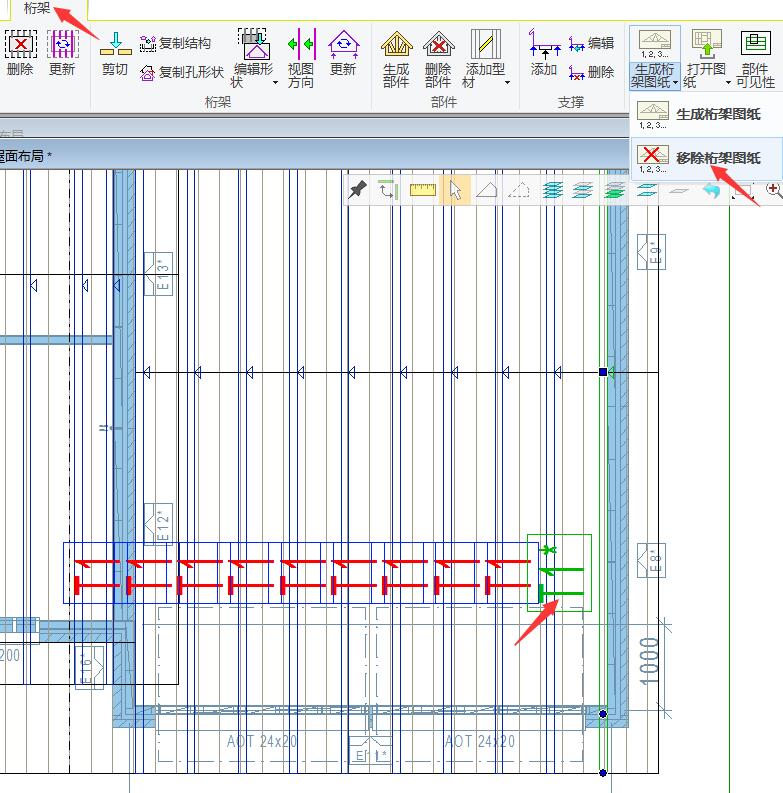Image resolution: width=783 pixels, height=793 pixels.
Task: Click the E12* truss label
Action: pyautogui.click(x=158, y=524)
